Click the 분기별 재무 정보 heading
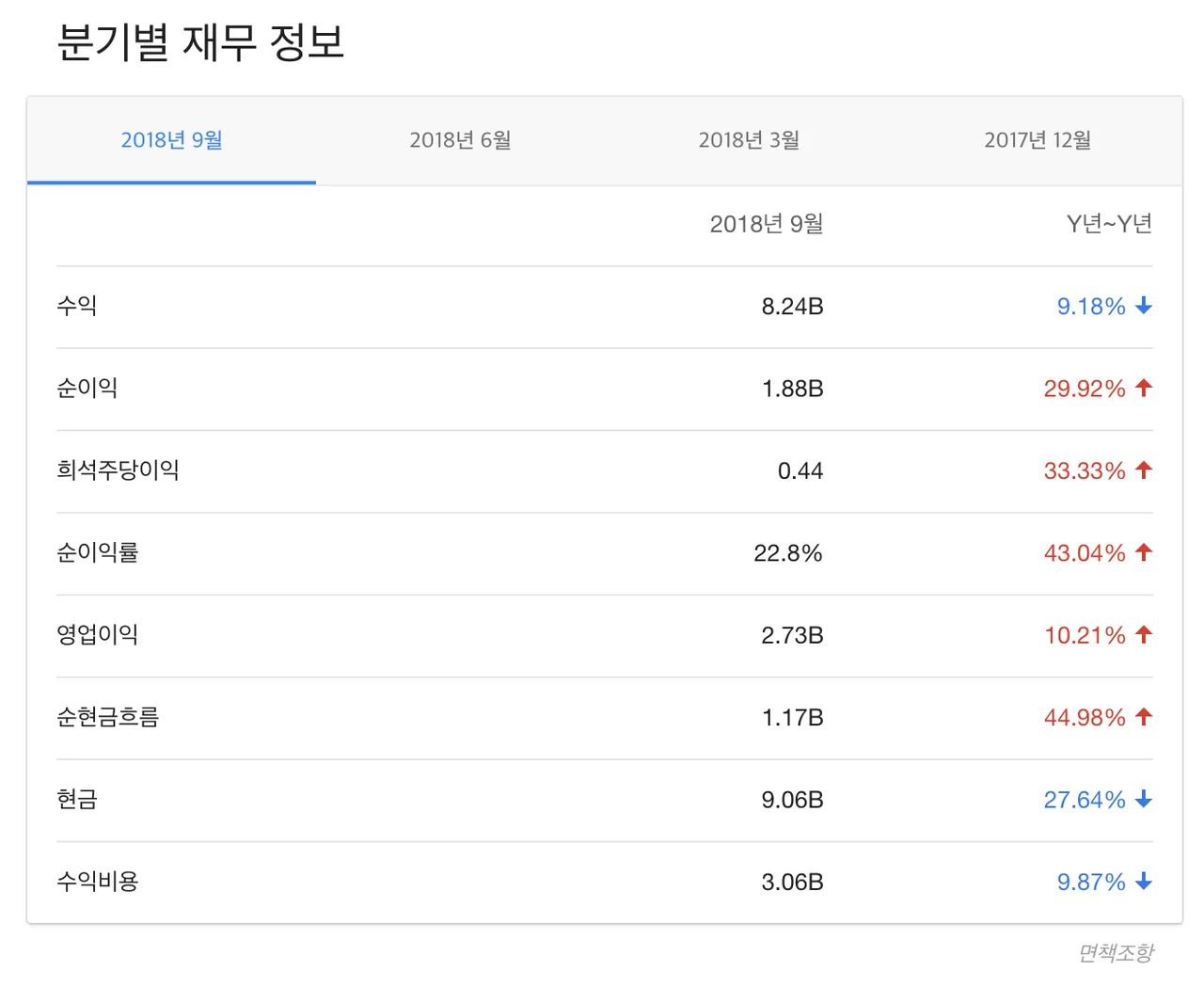This screenshot has height=987, width=1204. click(x=200, y=42)
